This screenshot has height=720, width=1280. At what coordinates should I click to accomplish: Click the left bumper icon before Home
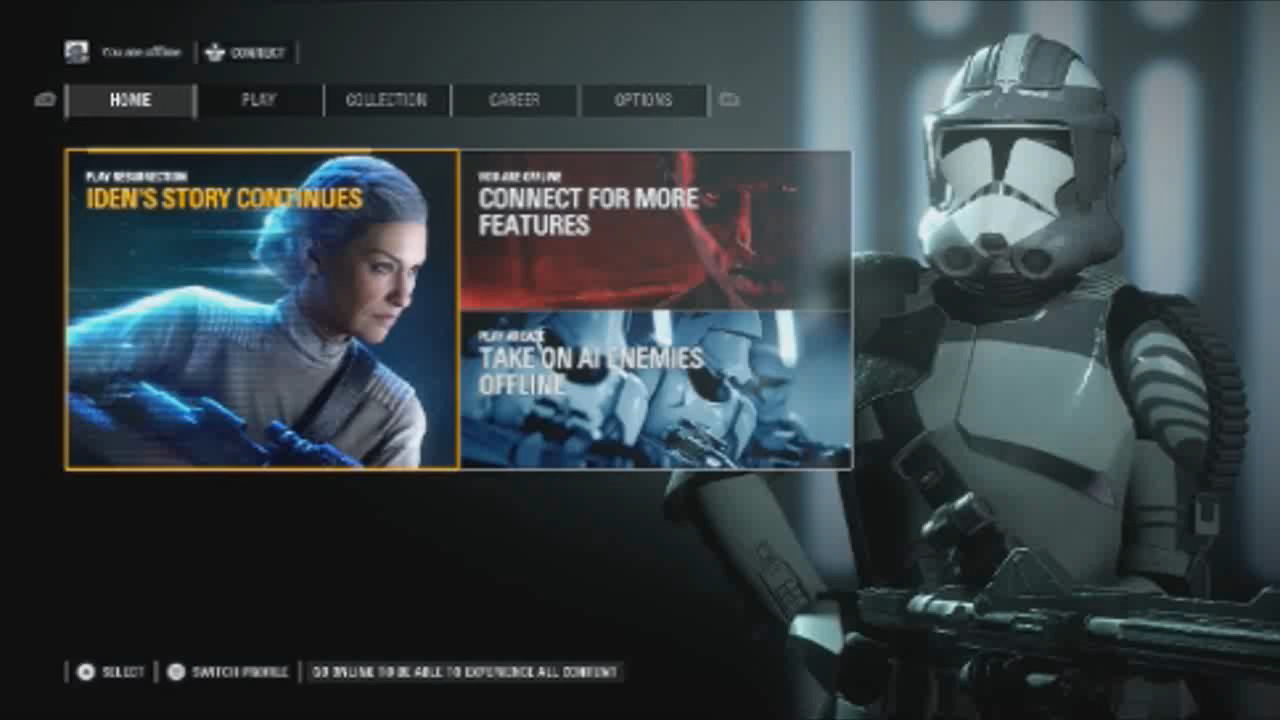[45, 100]
